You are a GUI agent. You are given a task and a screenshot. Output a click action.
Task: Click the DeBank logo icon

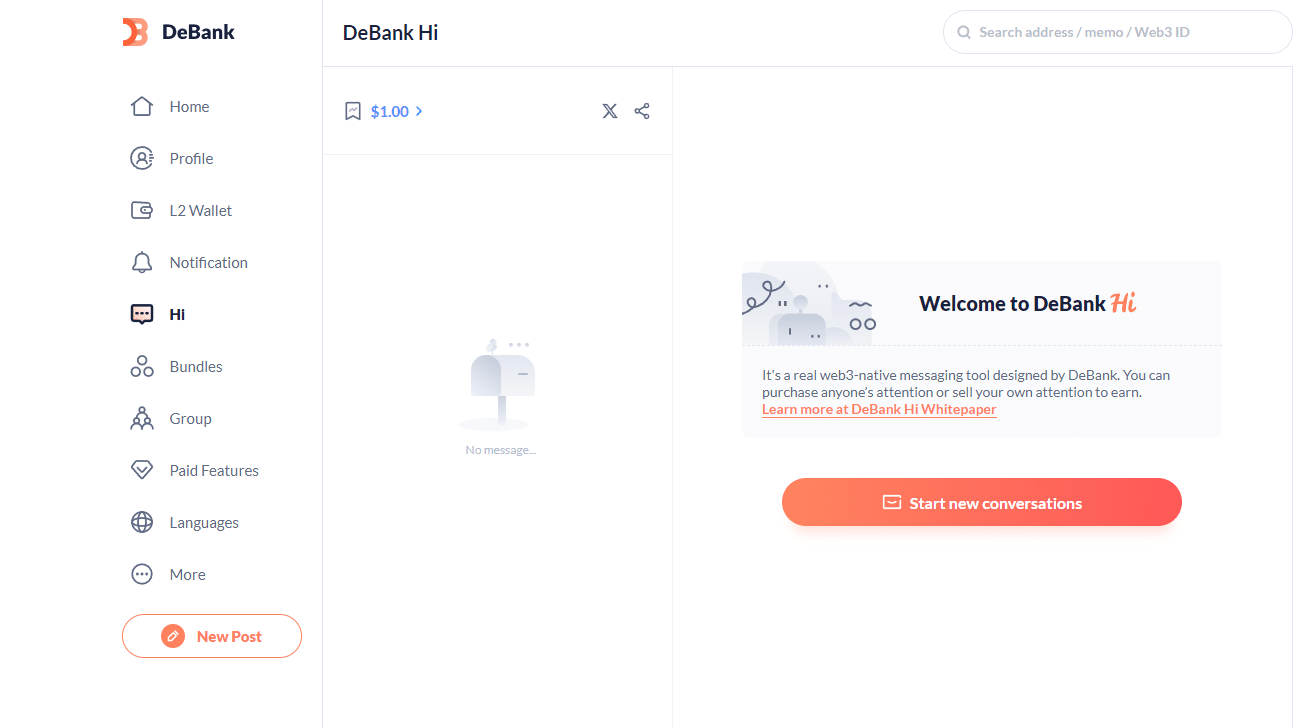click(x=135, y=32)
